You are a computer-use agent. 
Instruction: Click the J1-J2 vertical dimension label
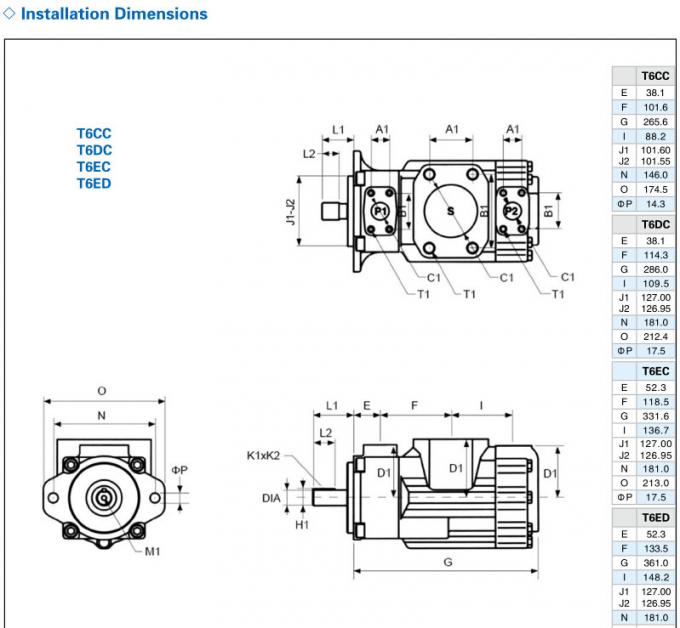click(x=291, y=212)
